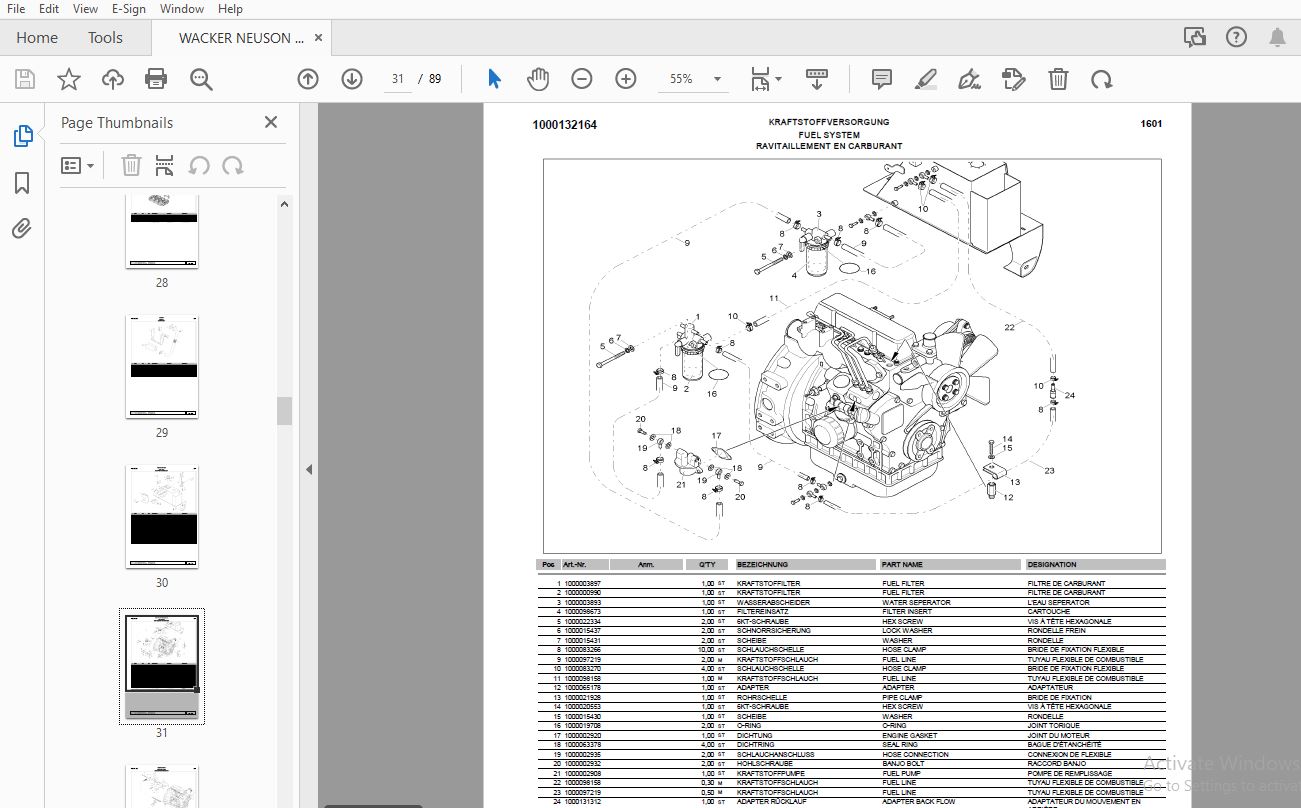The image size is (1301, 808).
Task: Open the help question mark icon
Action: point(1236,38)
